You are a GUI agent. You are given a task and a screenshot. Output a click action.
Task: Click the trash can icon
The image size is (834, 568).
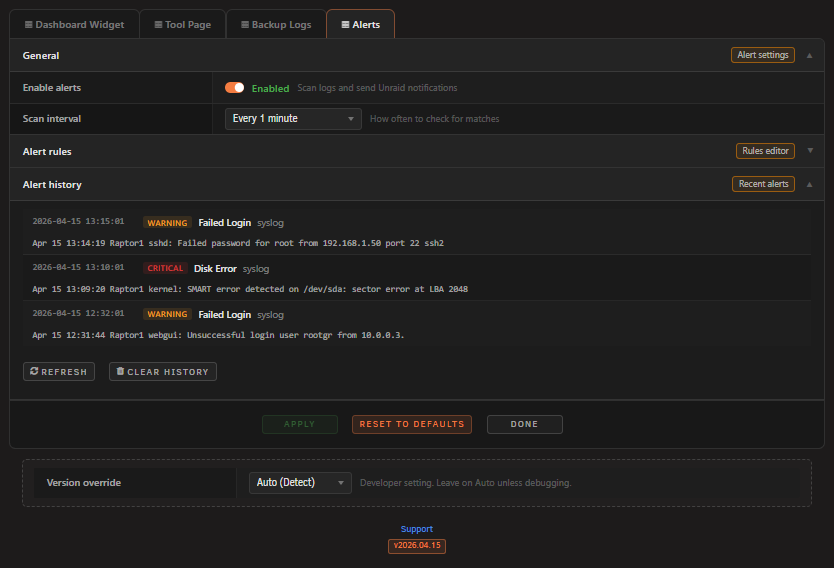(120, 371)
